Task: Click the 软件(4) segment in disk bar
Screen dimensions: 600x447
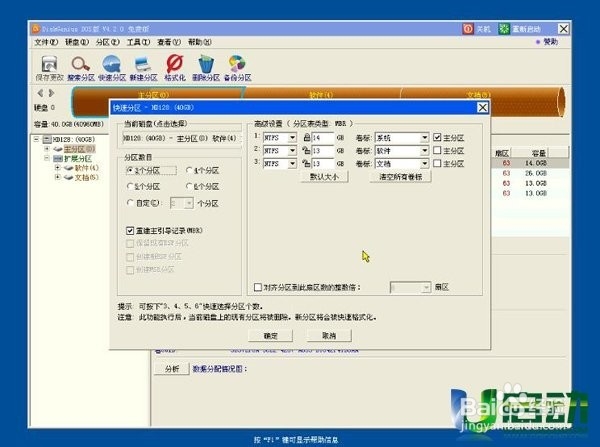Action: (x=321, y=95)
